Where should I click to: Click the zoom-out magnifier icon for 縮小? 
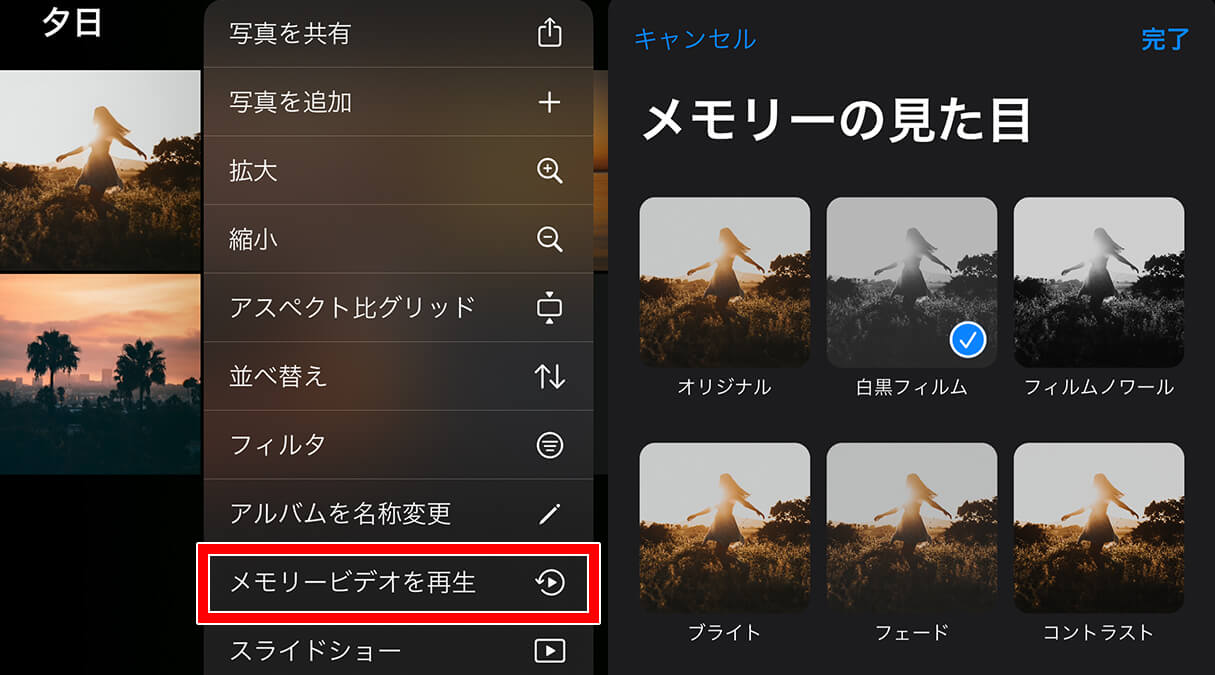coord(550,239)
